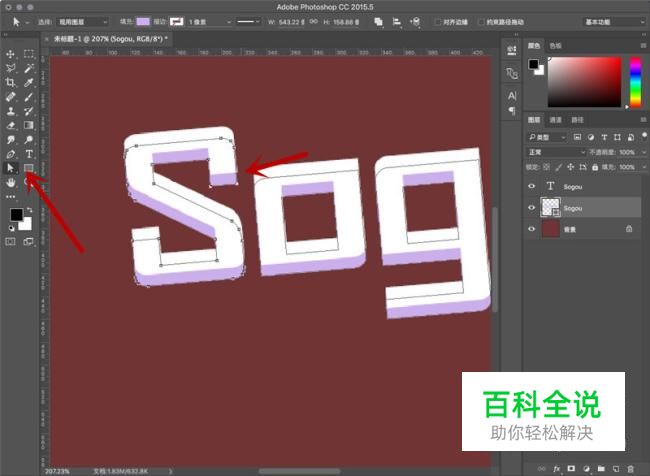The height and width of the screenshot is (476, 650).
Task: Select the Move tool in toolbar
Action: click(x=11, y=54)
